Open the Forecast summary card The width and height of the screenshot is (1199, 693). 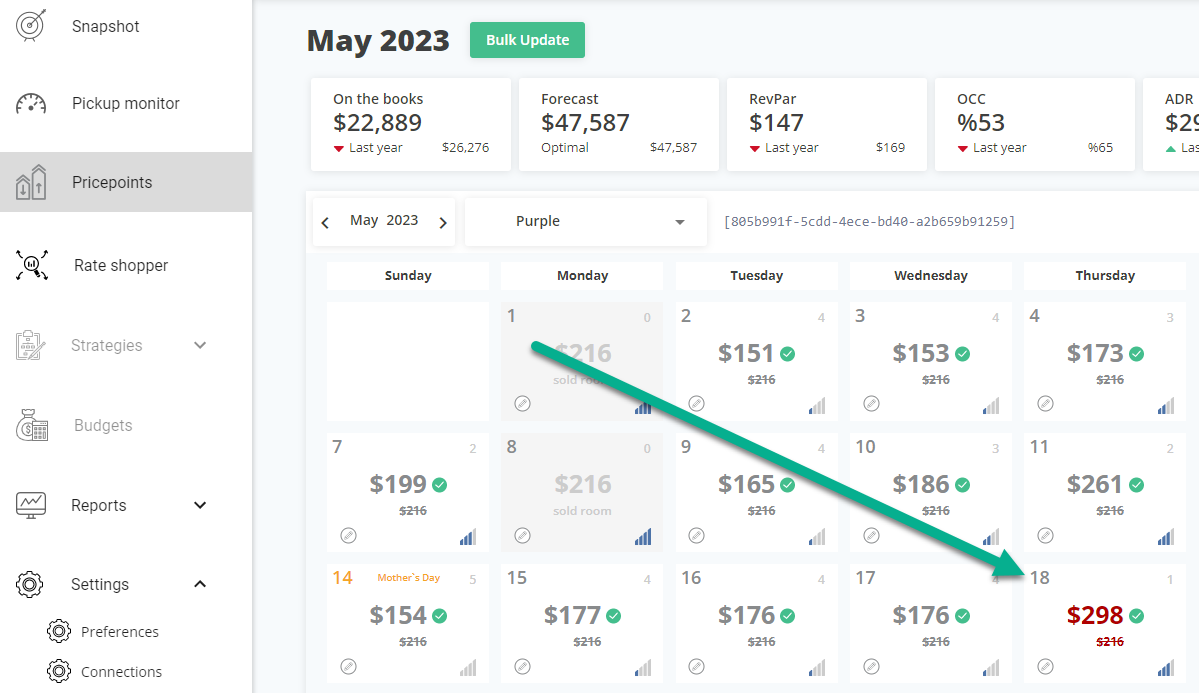point(619,124)
